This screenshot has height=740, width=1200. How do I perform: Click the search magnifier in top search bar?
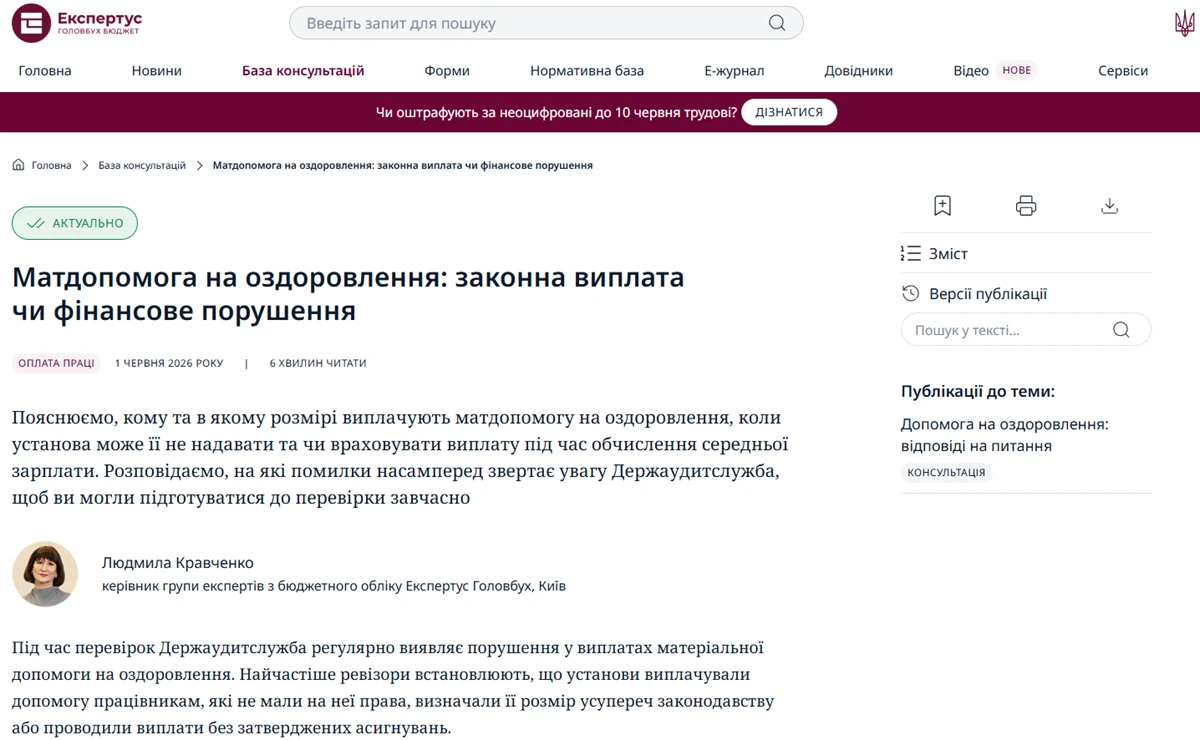point(777,23)
